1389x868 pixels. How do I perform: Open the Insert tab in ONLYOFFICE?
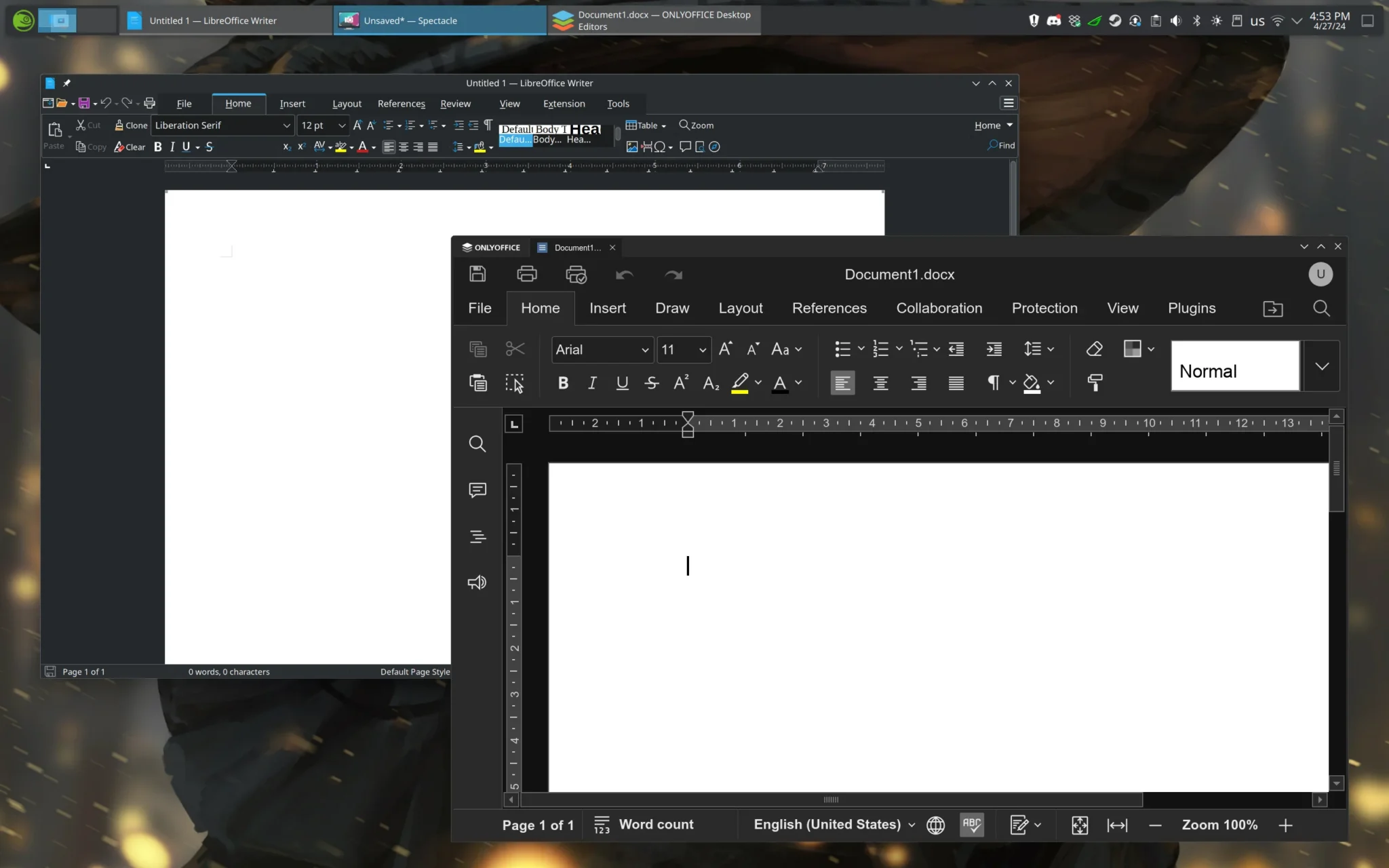click(x=608, y=308)
